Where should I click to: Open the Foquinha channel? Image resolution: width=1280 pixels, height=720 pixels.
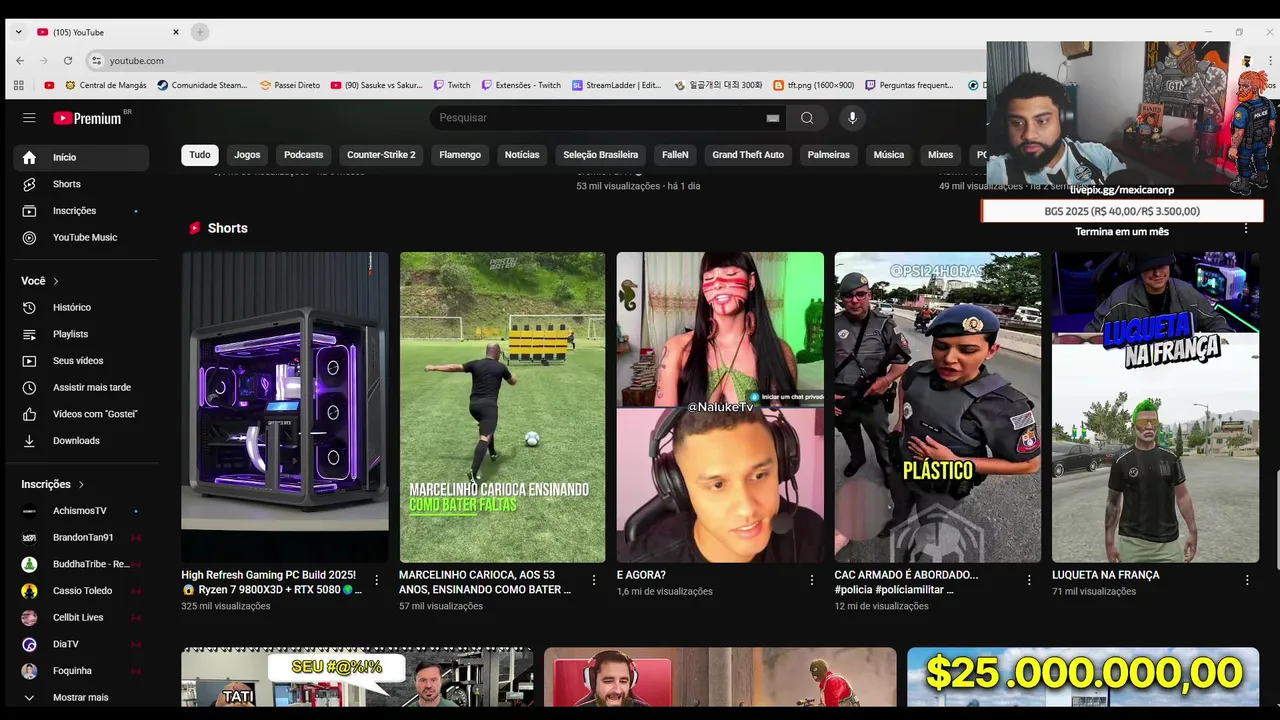tap(81, 671)
